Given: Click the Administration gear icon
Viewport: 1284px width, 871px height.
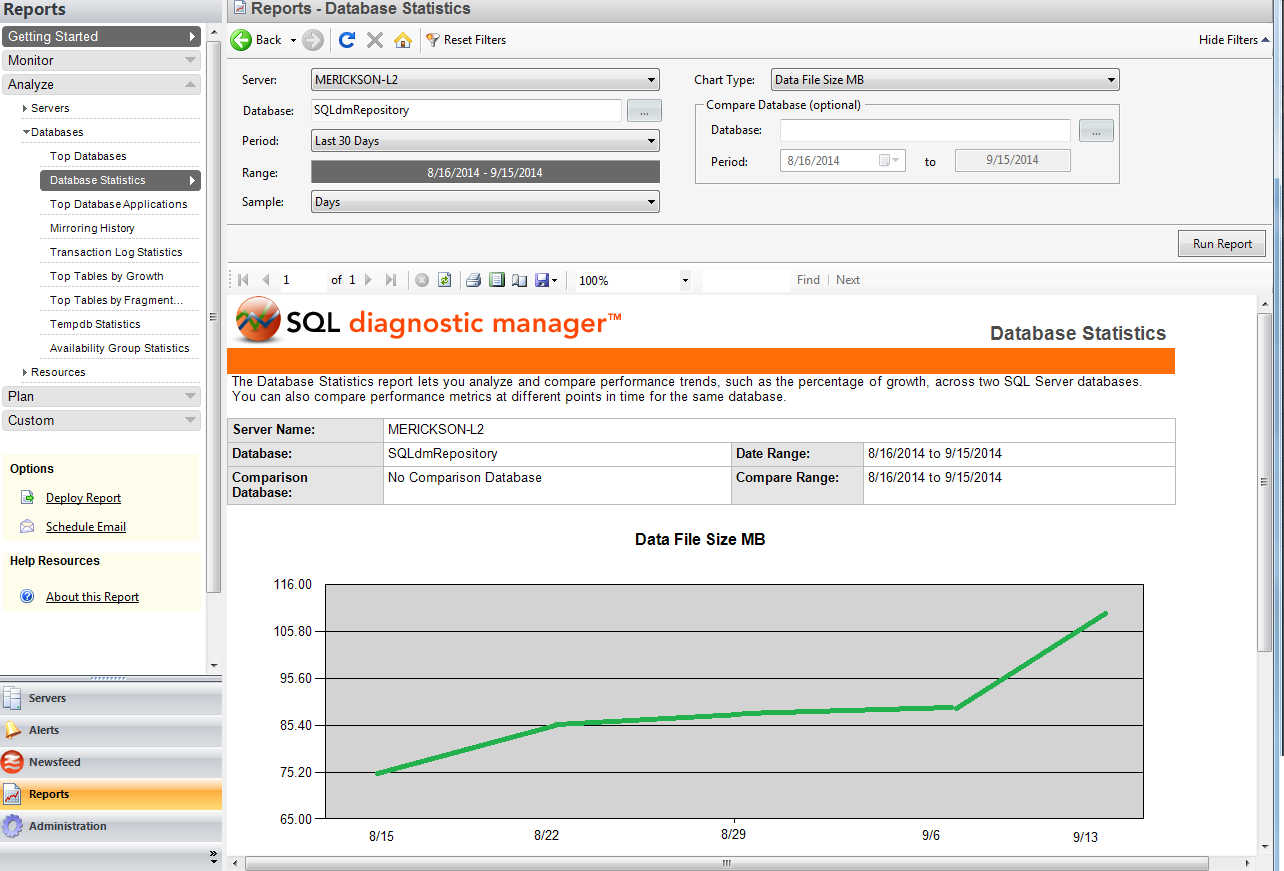Looking at the screenshot, I should [x=13, y=826].
